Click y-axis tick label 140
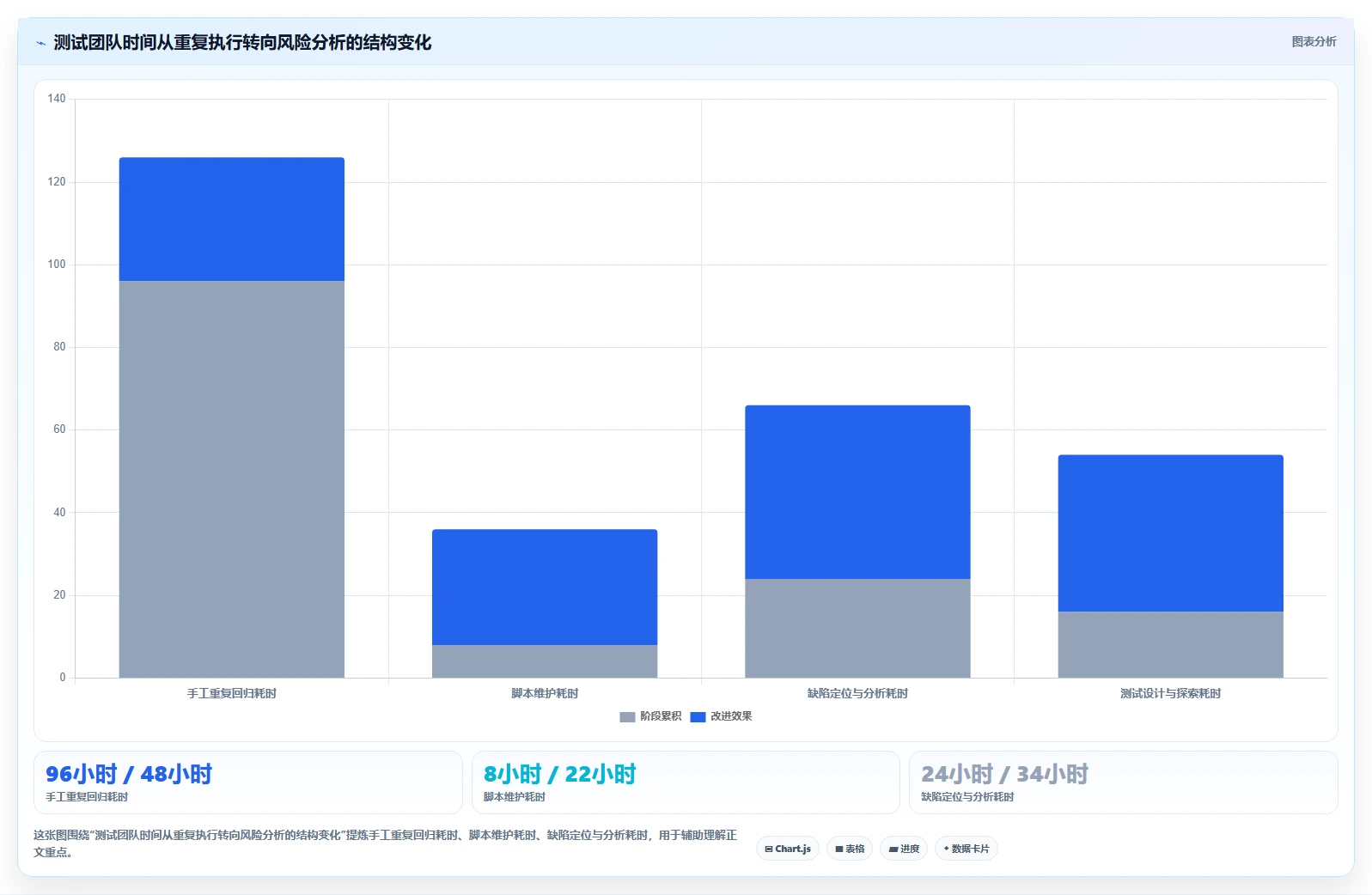 click(x=57, y=99)
